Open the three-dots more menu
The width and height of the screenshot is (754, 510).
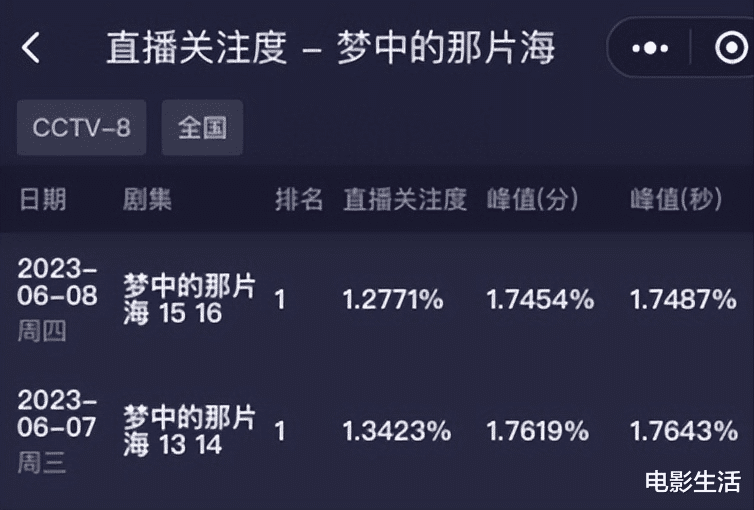(651, 47)
